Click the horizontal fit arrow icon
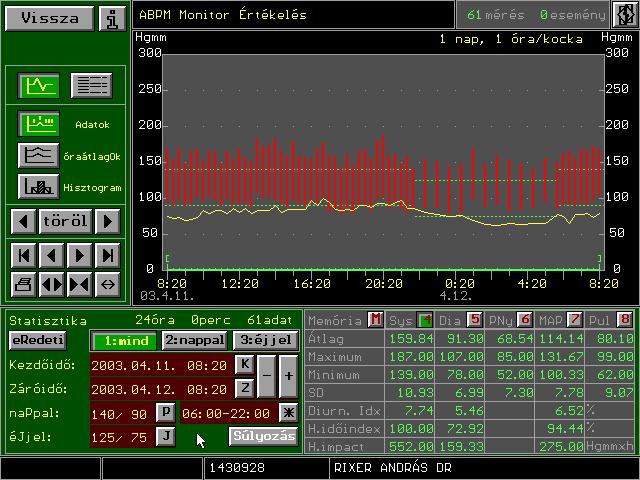The height and width of the screenshot is (480, 640). click(x=107, y=284)
